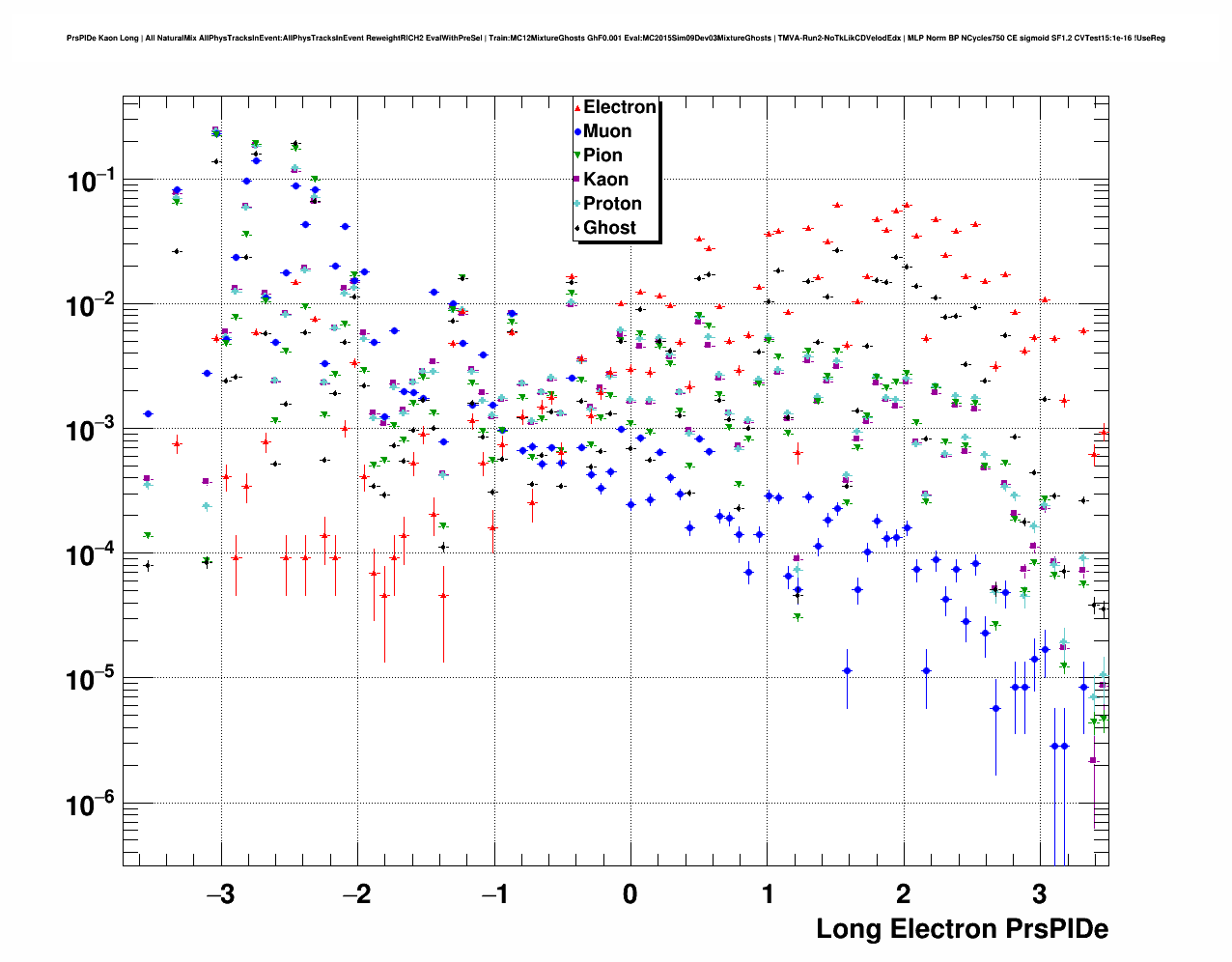Select the 'Pion' legend label text
Screen dimensions: 1232x962
pos(602,156)
